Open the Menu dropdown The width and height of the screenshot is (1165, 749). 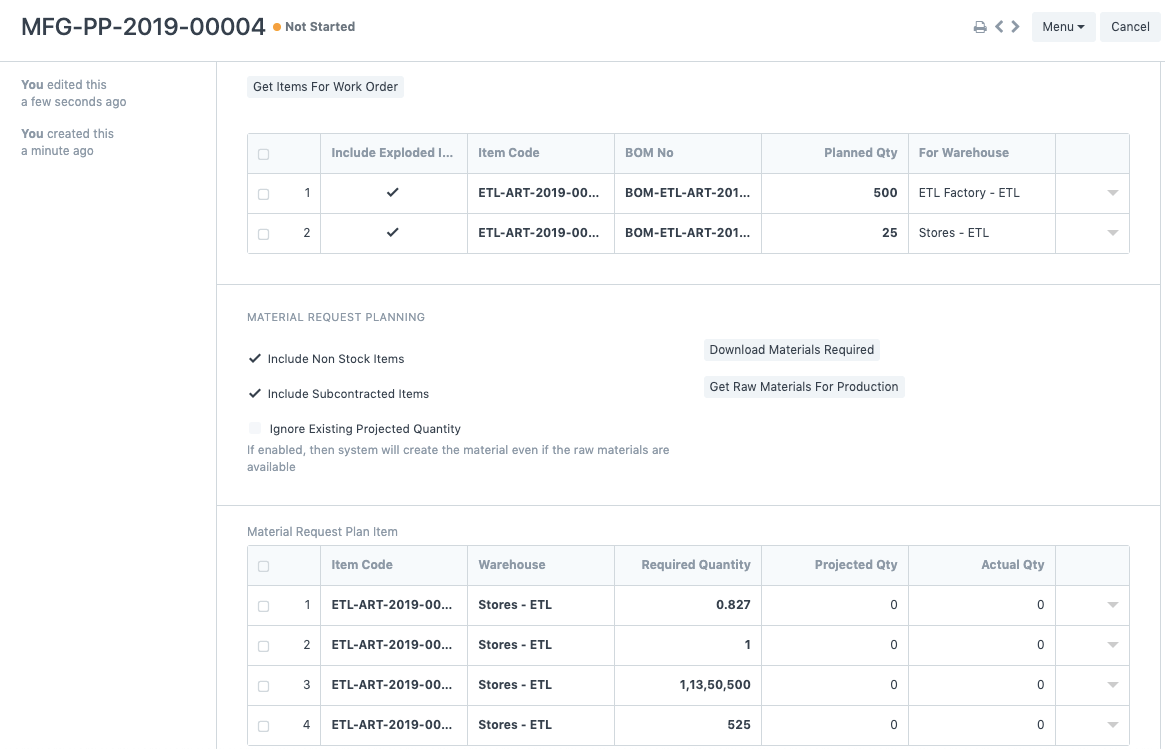coord(1063,27)
